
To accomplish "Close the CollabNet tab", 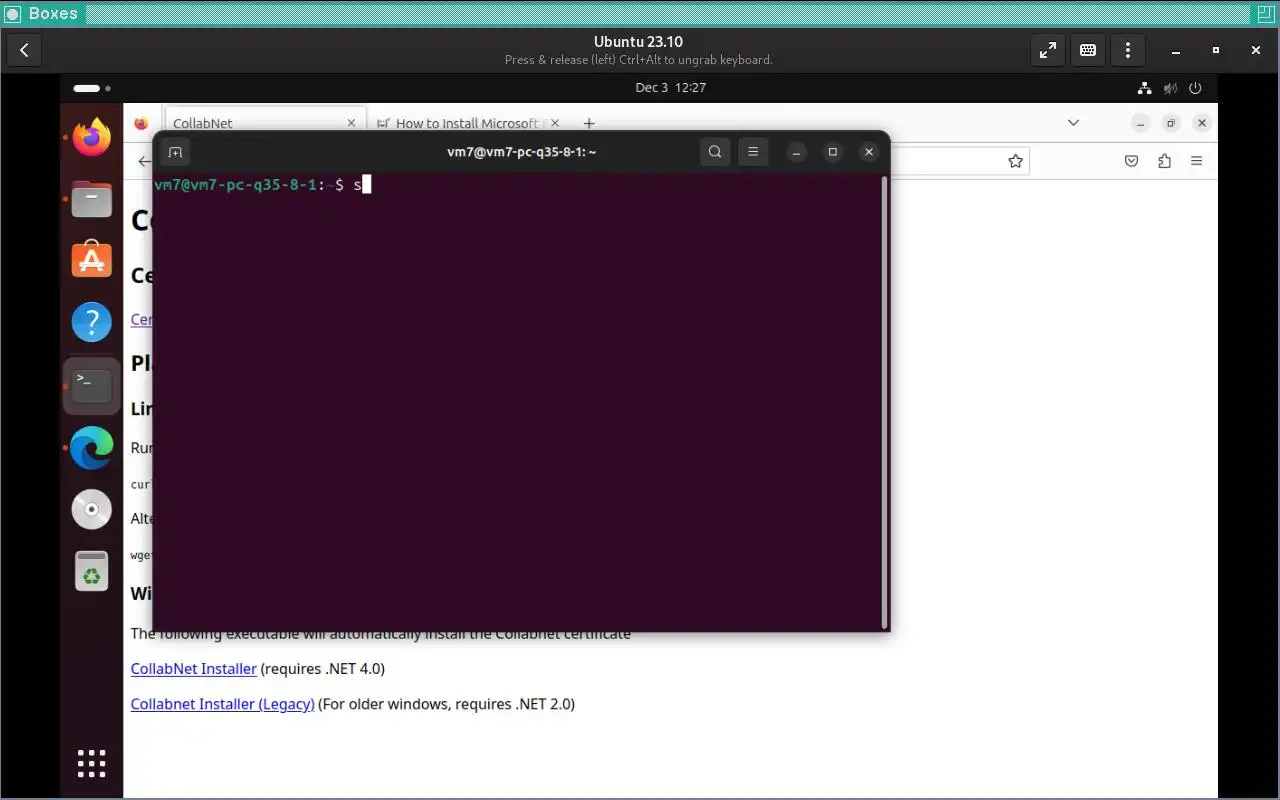I will (x=351, y=123).
